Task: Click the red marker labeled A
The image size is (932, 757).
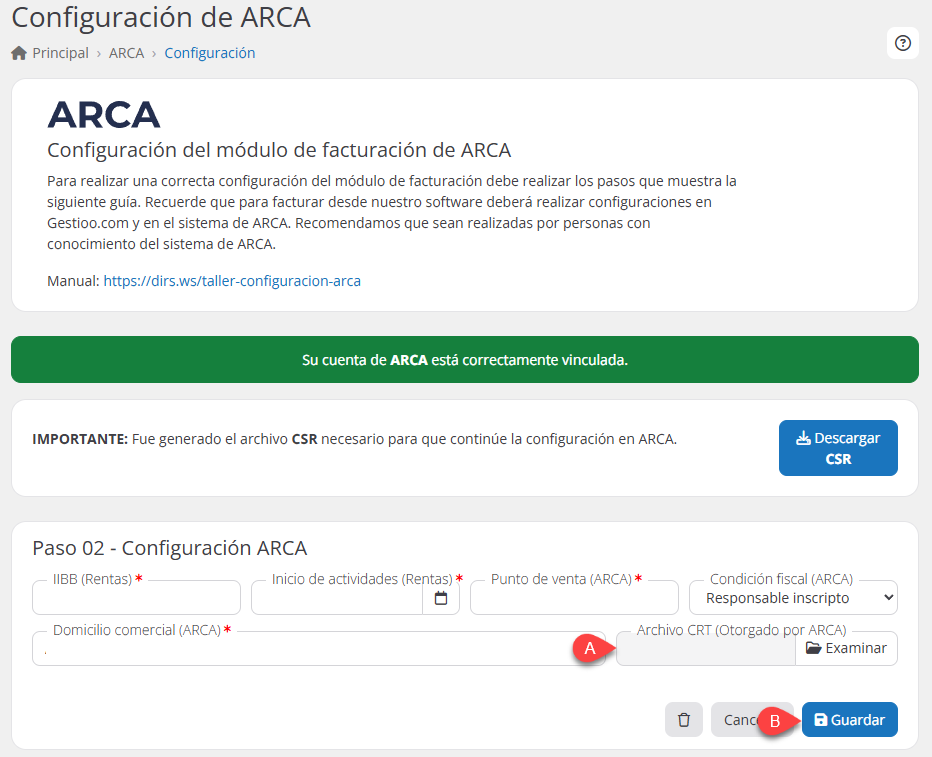Action: (x=589, y=649)
